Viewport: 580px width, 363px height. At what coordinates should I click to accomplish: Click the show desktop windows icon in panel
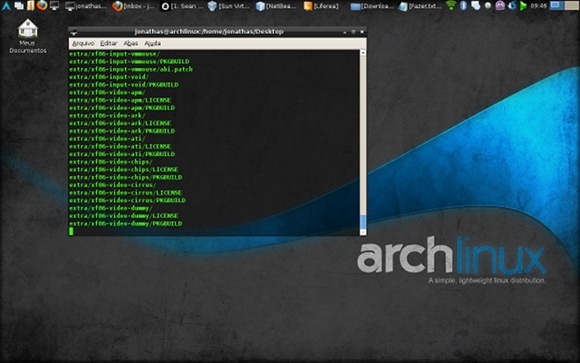(19, 6)
